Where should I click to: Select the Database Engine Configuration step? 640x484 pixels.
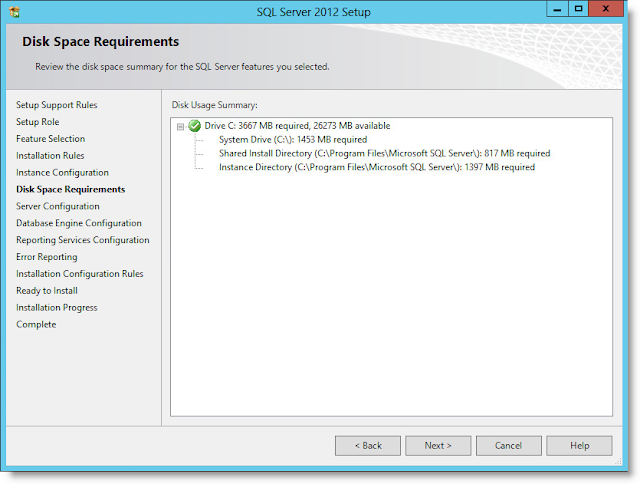tap(79, 223)
